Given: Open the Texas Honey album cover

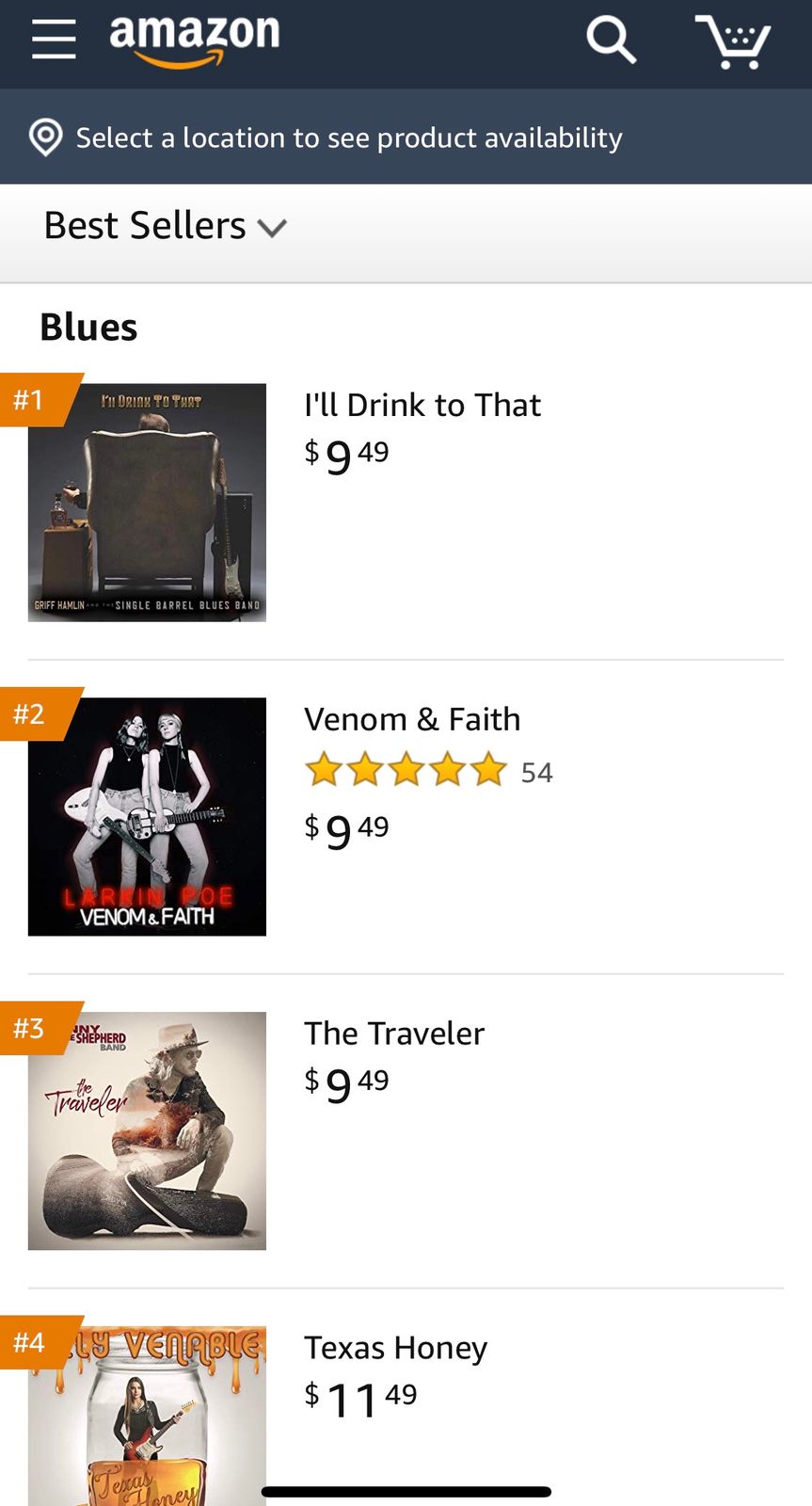Looking at the screenshot, I should [x=148, y=1417].
